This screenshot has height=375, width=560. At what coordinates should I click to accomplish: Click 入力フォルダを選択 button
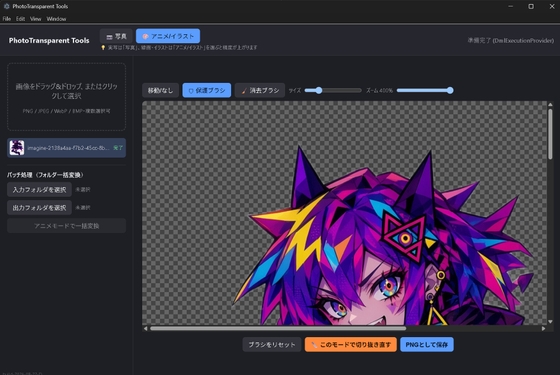(x=39, y=190)
